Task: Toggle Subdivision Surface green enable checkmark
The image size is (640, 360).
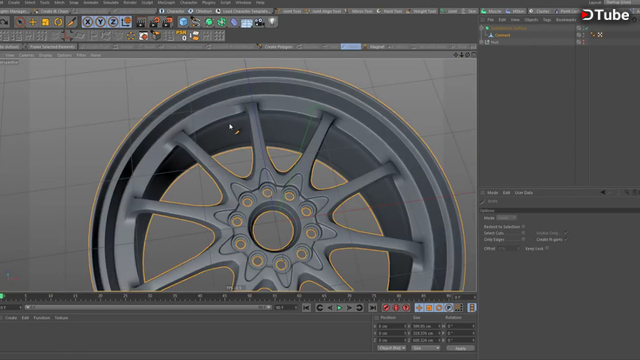Action: click(587, 28)
